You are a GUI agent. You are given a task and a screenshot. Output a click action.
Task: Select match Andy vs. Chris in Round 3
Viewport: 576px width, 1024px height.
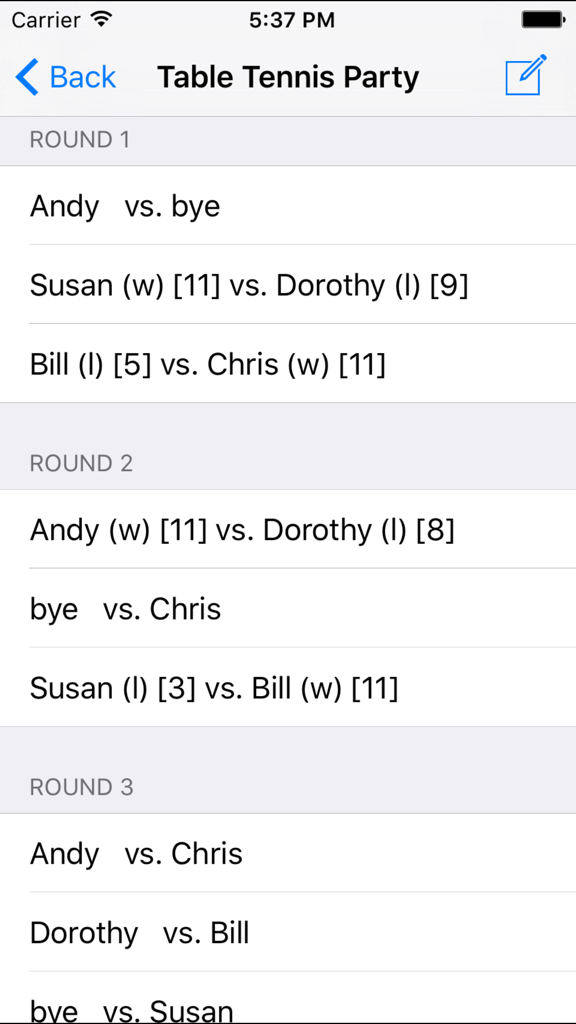click(x=288, y=854)
